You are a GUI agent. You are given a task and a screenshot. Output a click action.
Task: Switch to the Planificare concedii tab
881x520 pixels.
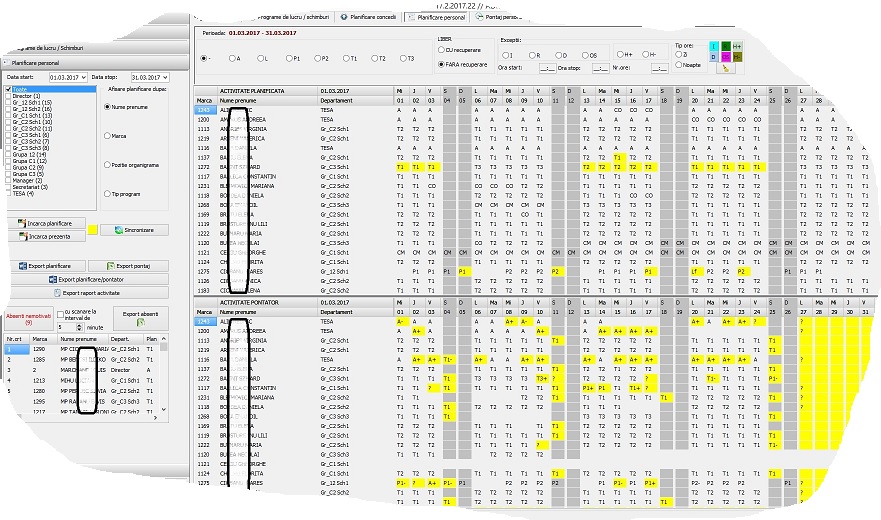click(x=369, y=17)
